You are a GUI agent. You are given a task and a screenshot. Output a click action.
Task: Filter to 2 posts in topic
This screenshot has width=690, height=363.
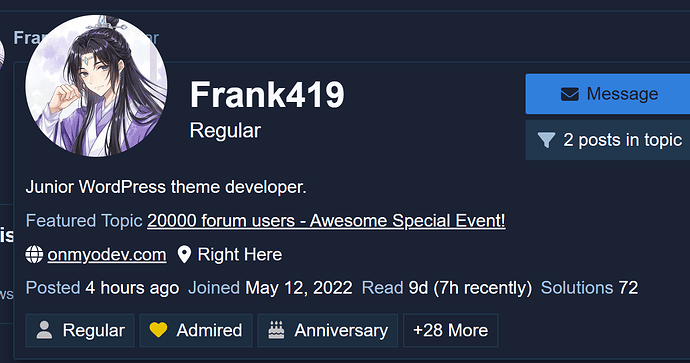[x=608, y=140]
